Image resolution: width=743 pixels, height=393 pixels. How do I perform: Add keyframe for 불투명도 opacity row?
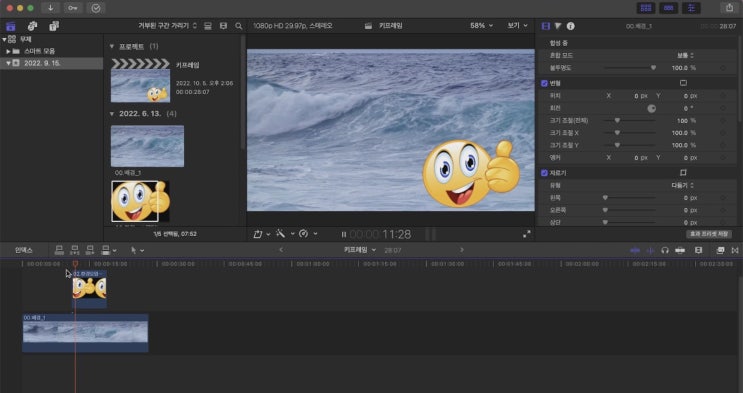click(723, 68)
